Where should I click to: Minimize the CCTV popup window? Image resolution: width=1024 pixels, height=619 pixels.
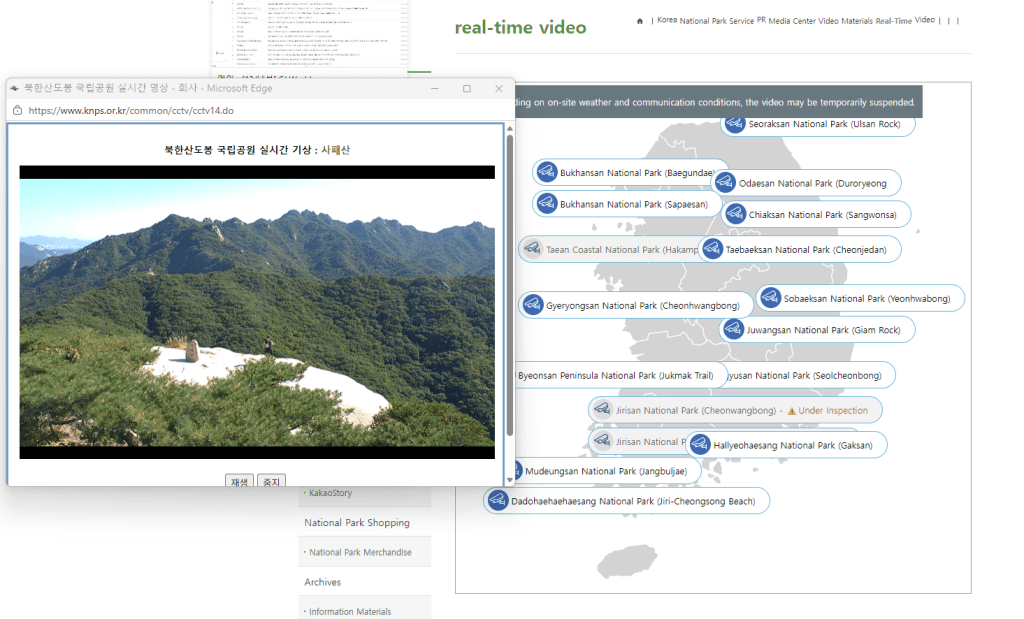[435, 88]
